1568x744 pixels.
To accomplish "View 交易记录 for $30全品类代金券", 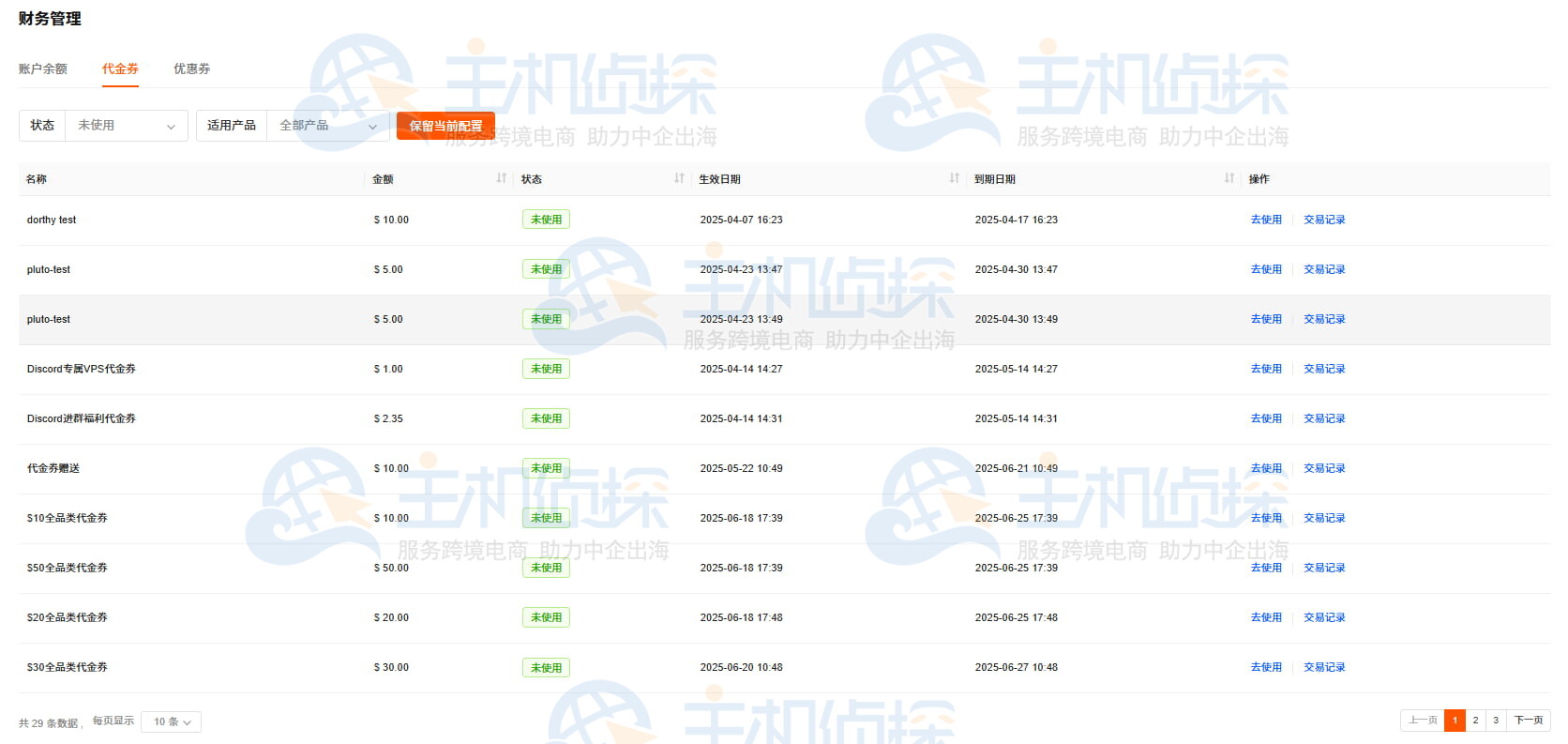I will pyautogui.click(x=1323, y=667).
